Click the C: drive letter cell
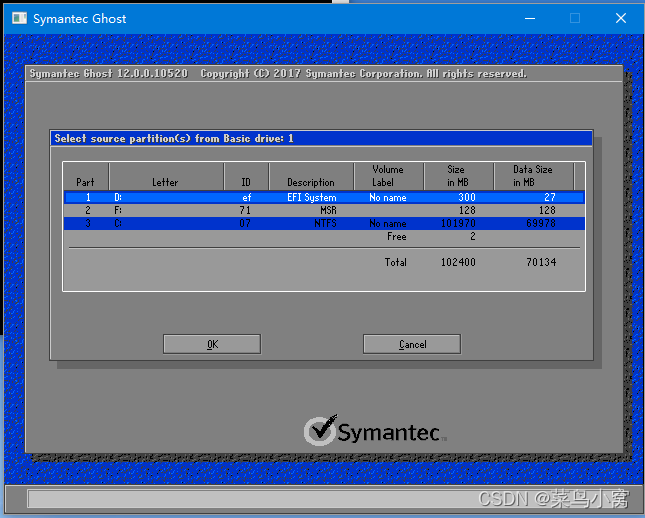This screenshot has height=518, width=645. [118, 223]
